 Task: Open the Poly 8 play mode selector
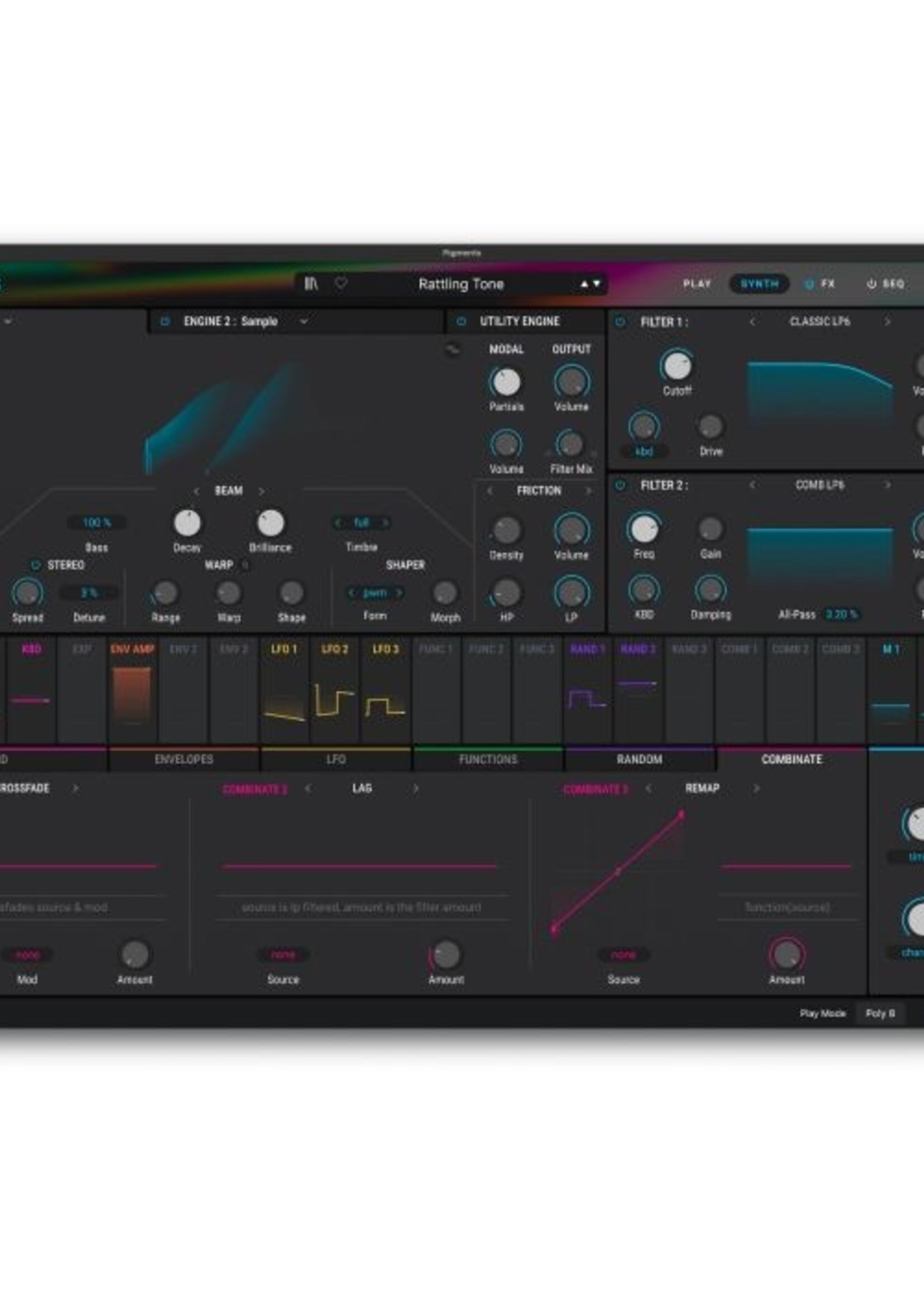click(880, 1014)
